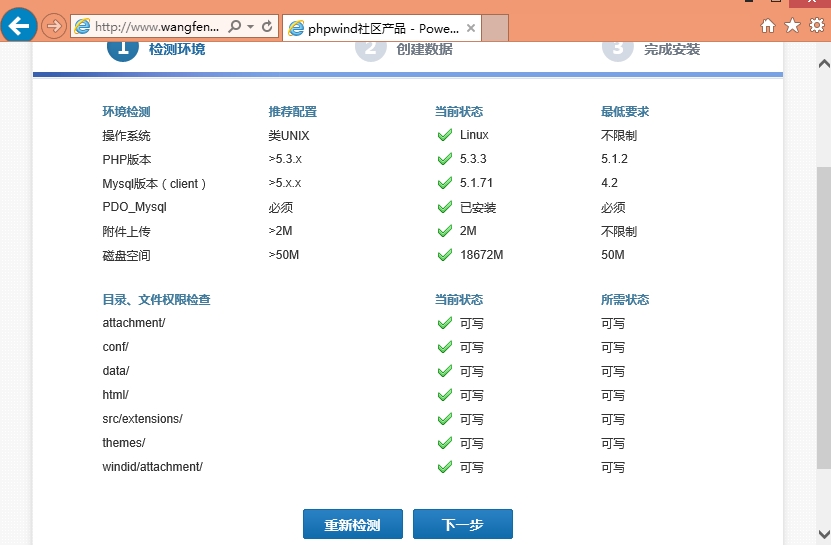The height and width of the screenshot is (545, 831).
Task: Click step 3 完成安装 indicator
Action: tap(651, 49)
